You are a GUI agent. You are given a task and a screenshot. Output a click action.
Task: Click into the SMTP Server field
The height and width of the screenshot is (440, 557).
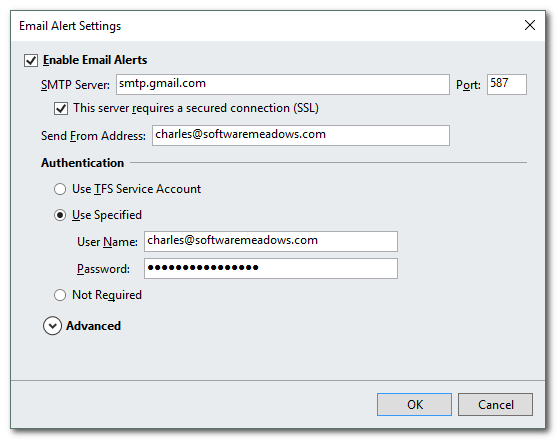[283, 85]
